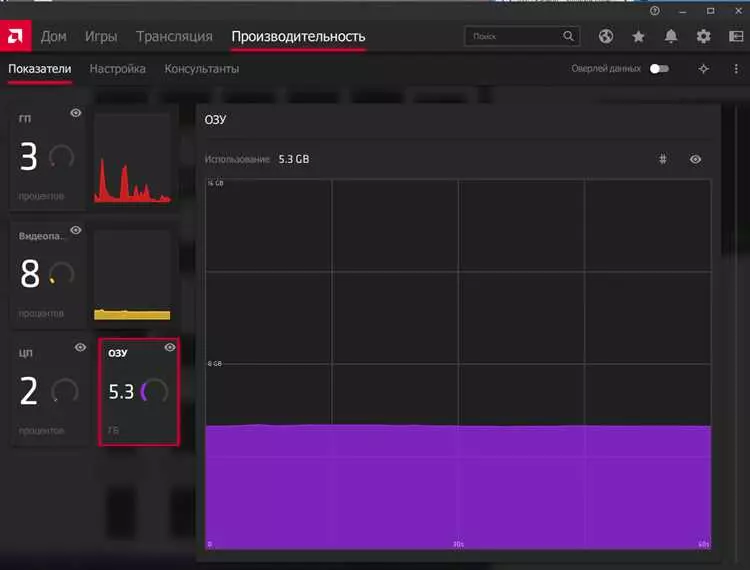Click the AMD logo icon
Viewport: 750px width, 570px height.
click(x=15, y=36)
